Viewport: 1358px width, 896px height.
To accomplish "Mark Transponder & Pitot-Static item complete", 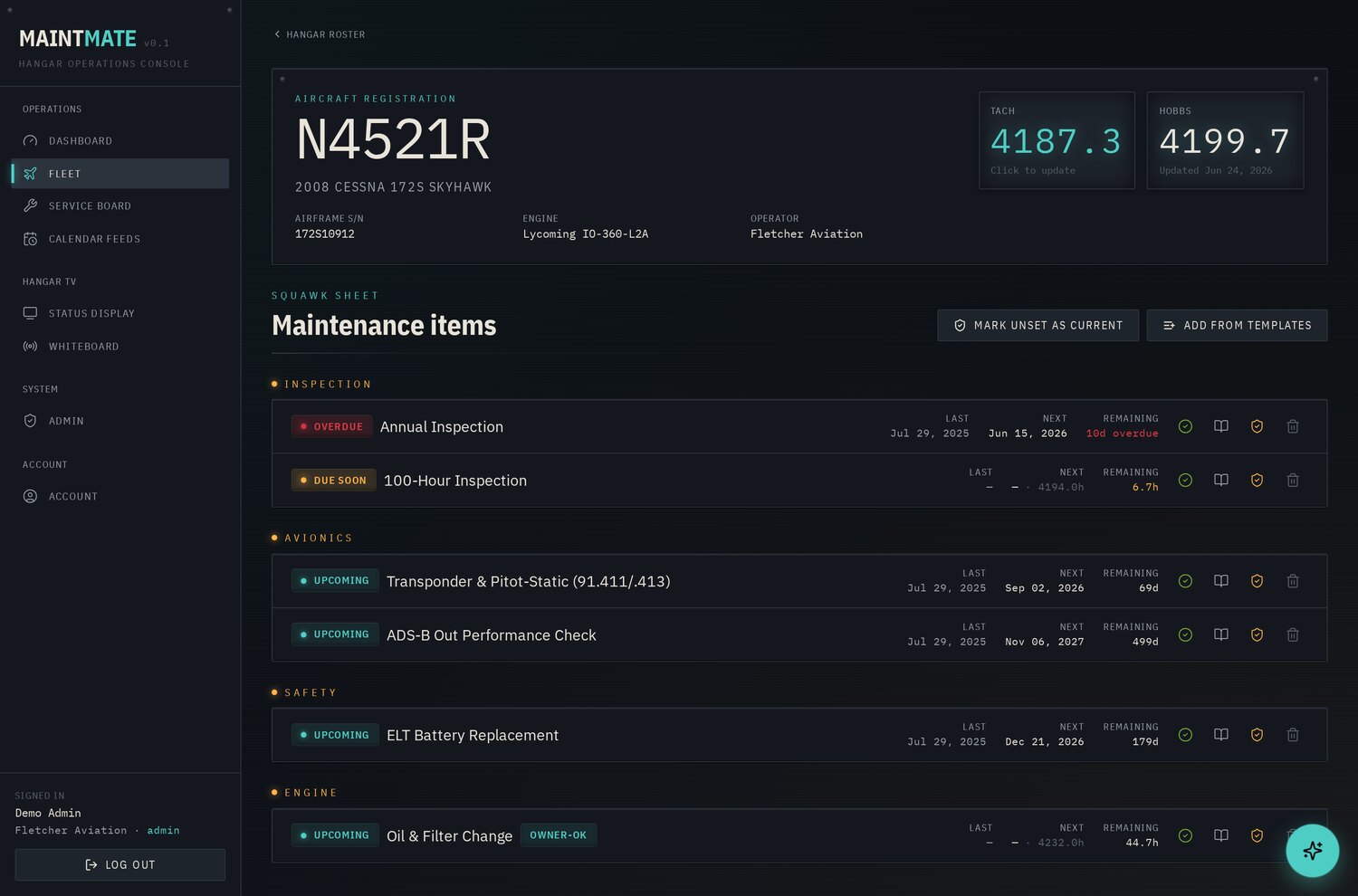I will pos(1185,581).
